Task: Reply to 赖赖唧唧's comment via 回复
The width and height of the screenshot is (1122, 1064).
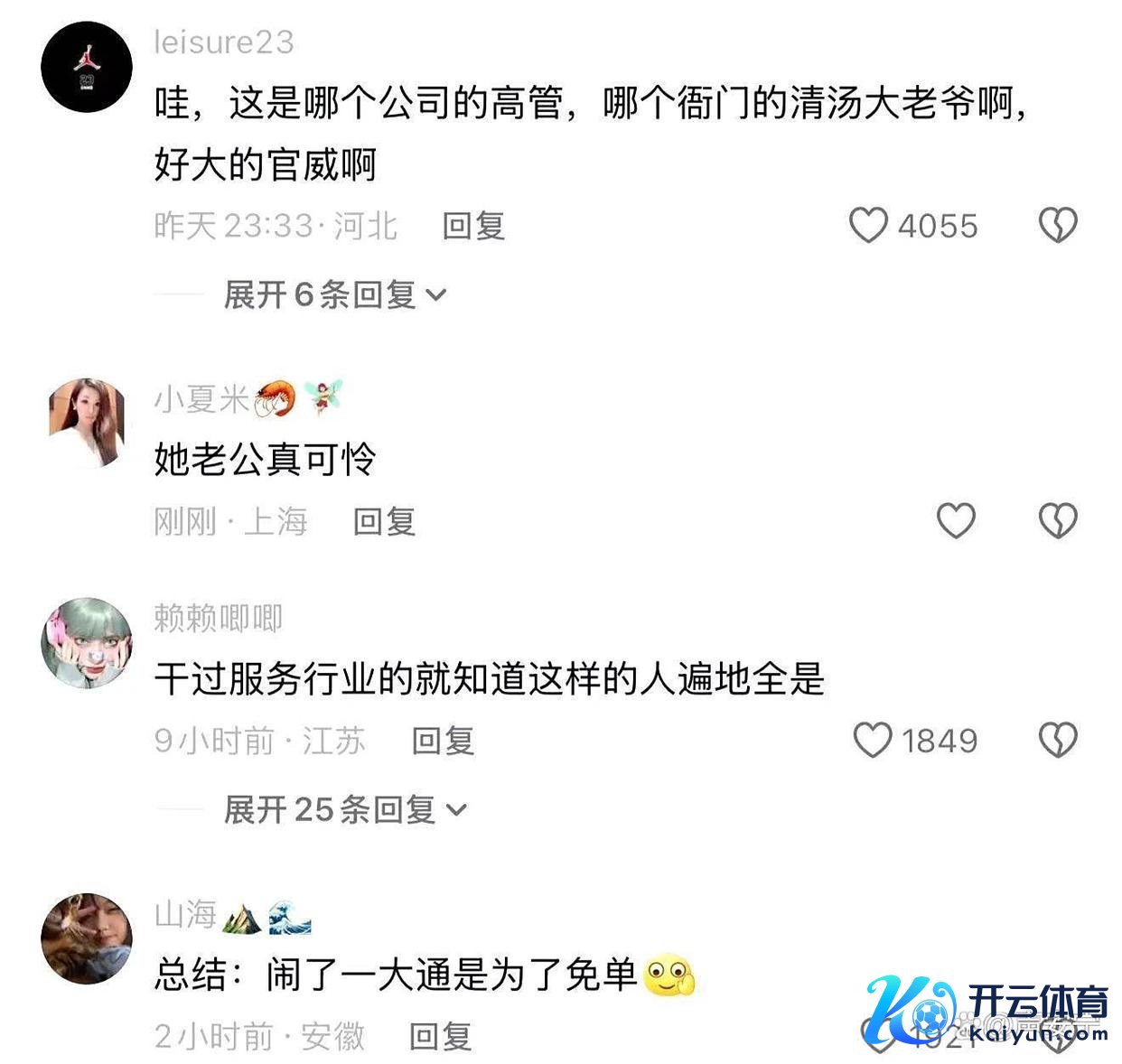Action: click(x=444, y=741)
